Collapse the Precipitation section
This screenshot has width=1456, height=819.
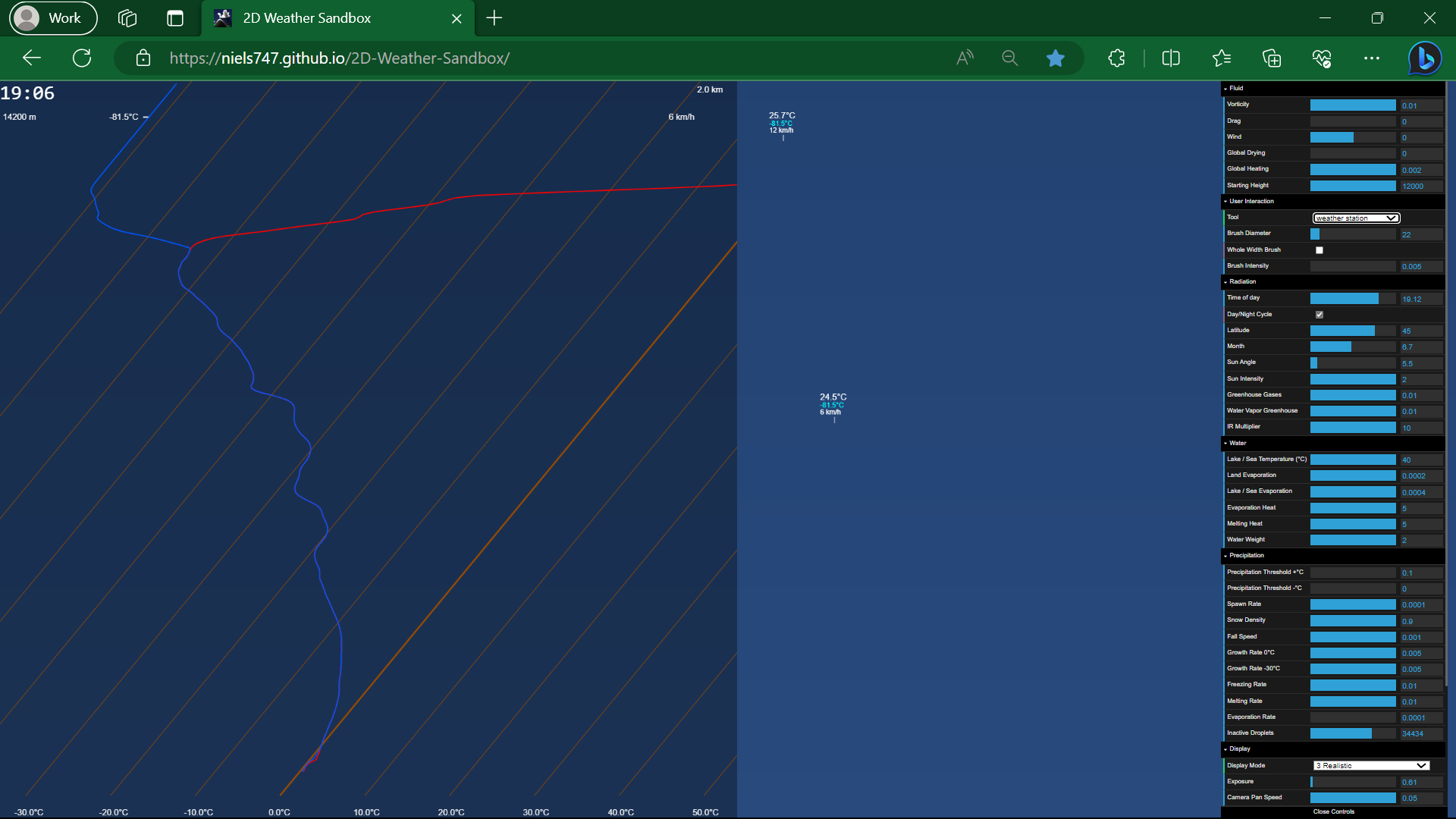1227,555
